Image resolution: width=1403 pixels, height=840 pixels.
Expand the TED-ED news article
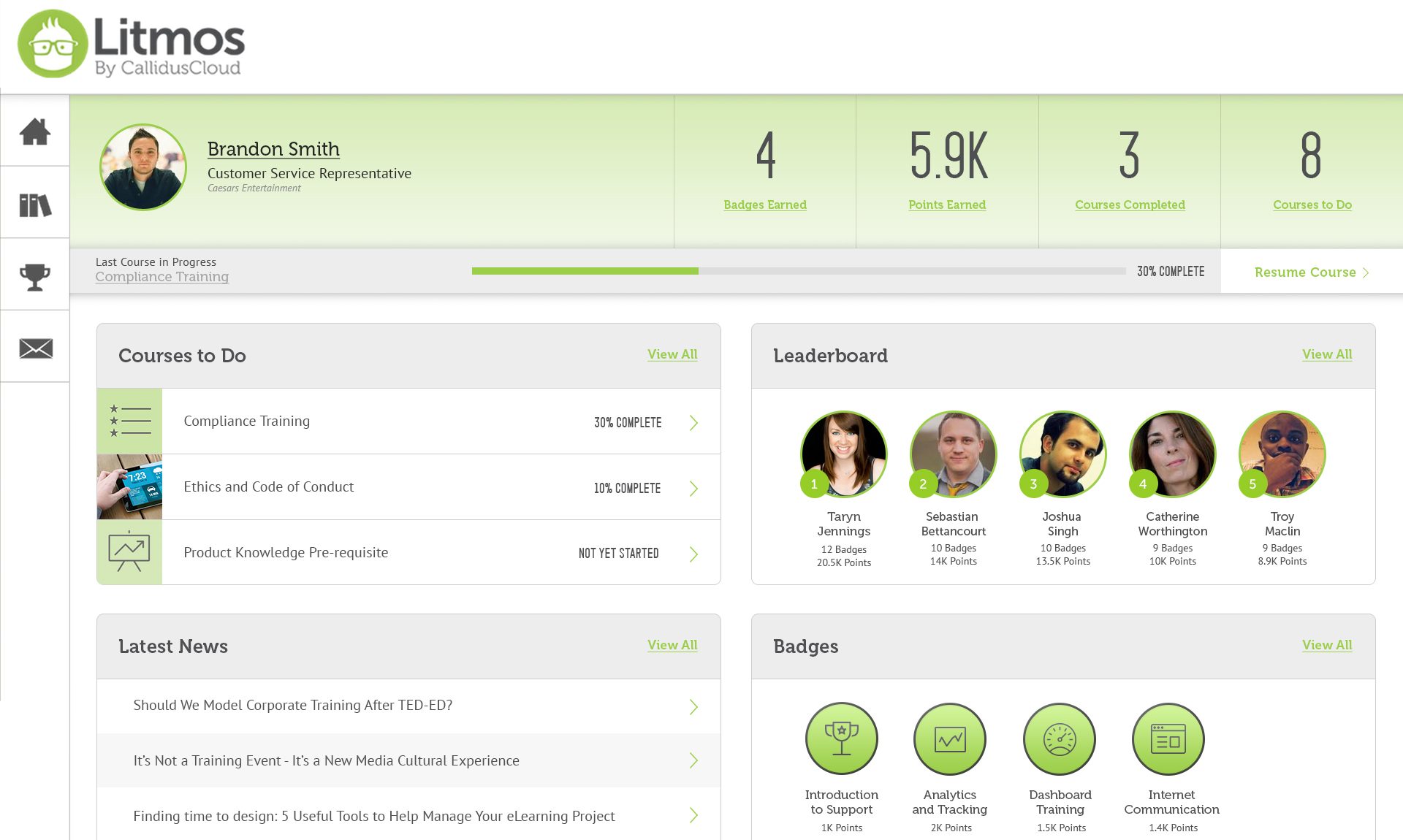coord(693,706)
